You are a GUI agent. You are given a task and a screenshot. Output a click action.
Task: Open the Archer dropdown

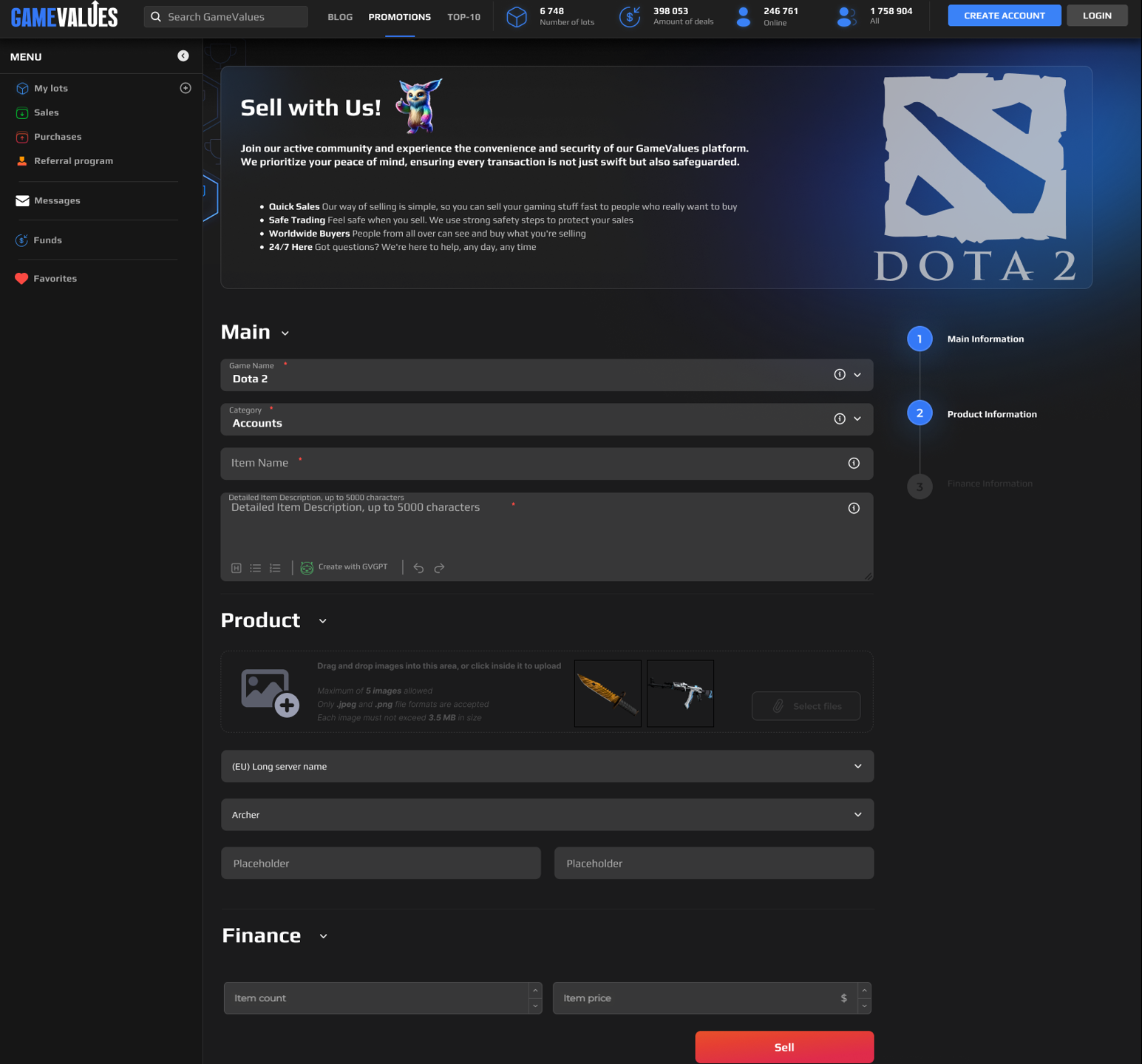(x=547, y=814)
